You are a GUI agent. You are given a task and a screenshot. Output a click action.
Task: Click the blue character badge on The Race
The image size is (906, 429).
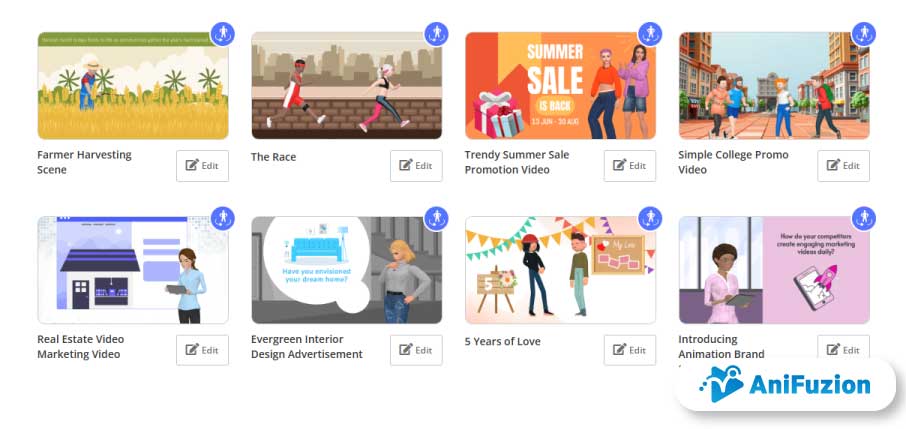coord(436,34)
